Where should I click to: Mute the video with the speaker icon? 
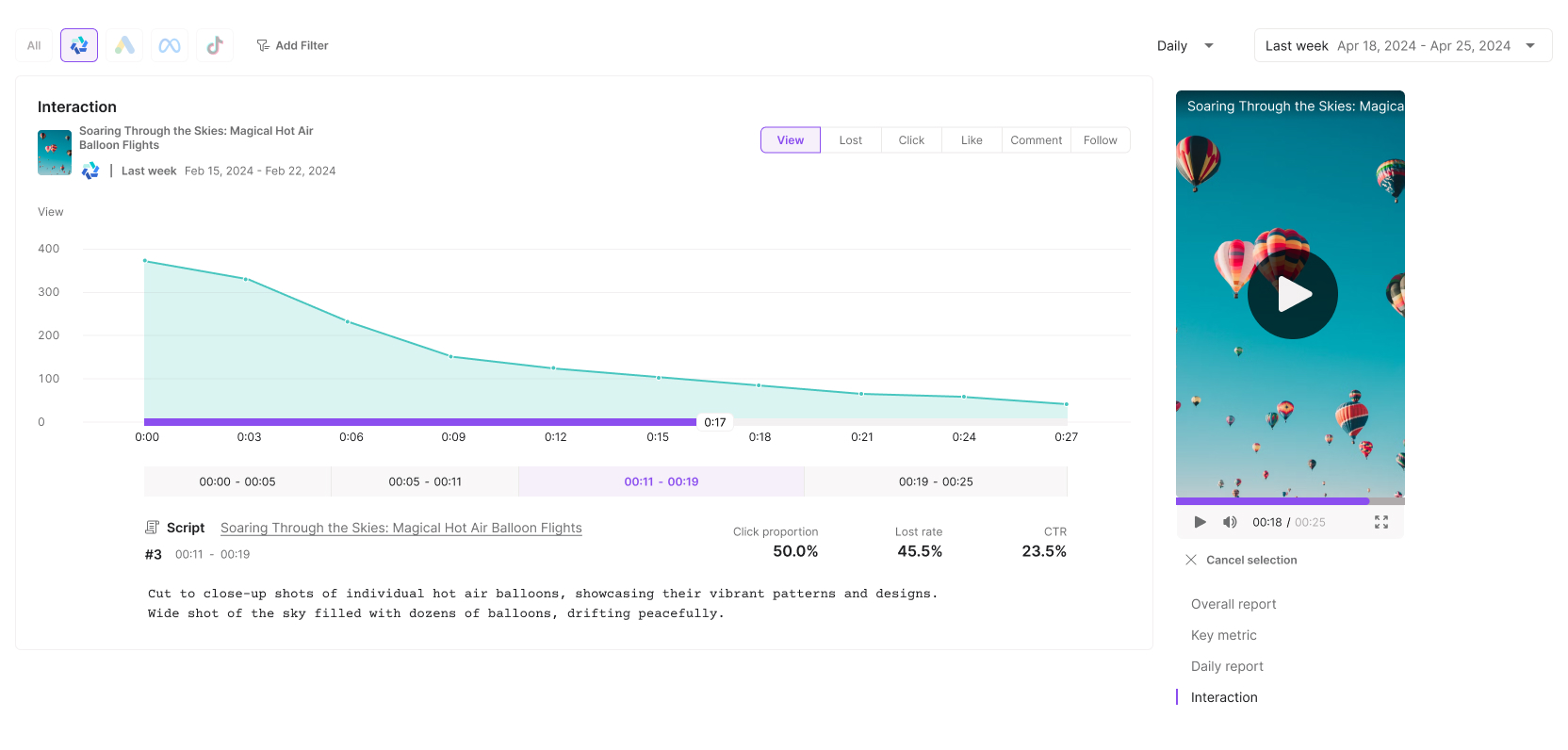click(1230, 522)
